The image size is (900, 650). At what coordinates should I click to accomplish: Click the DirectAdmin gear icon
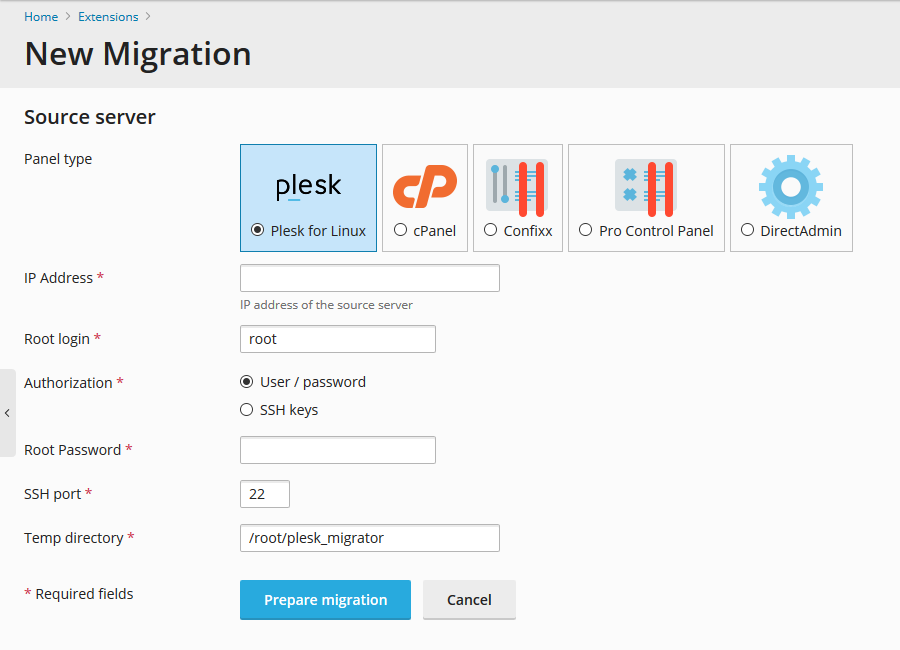[x=790, y=187]
